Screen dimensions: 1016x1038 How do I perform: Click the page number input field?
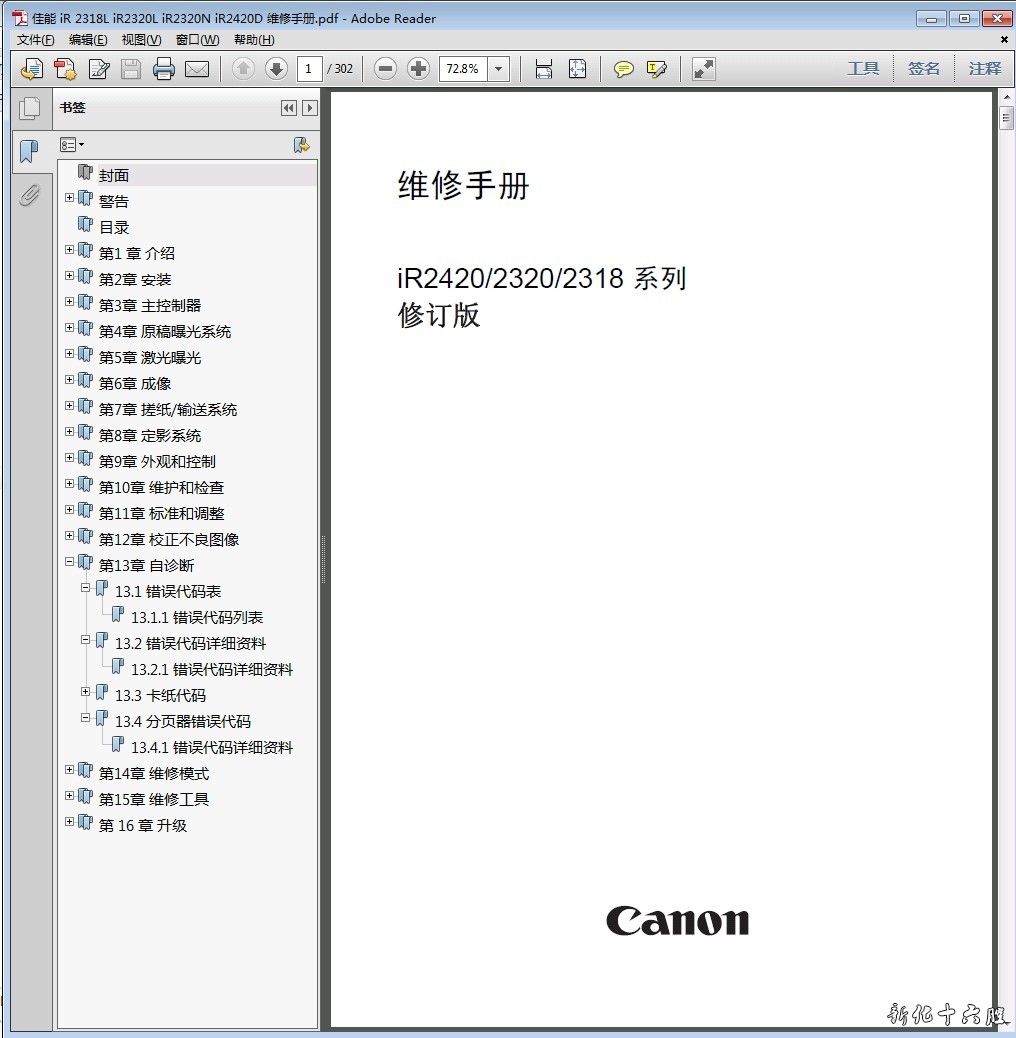click(x=309, y=69)
